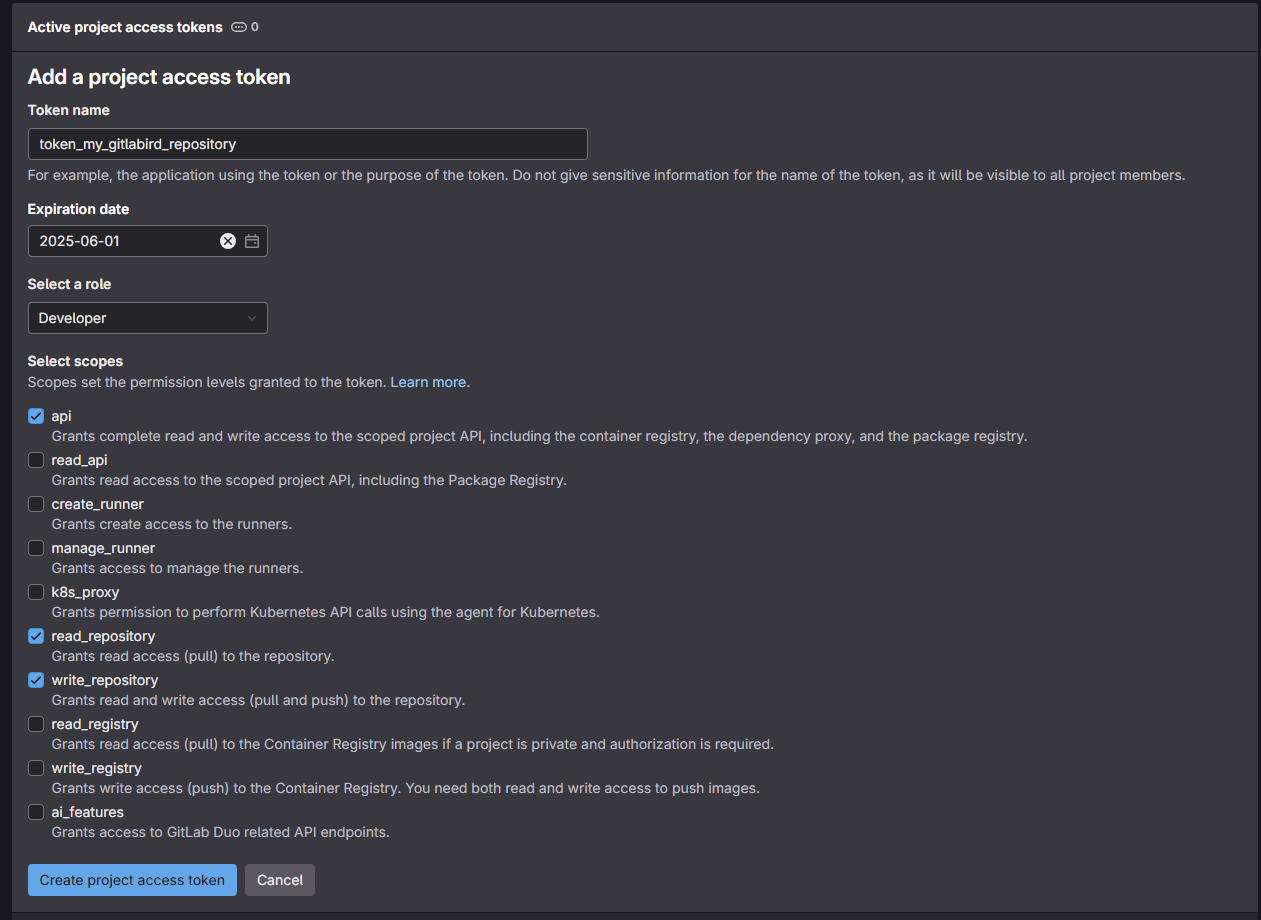Enable the manage_runner scope
This screenshot has width=1261, height=920.
point(36,548)
